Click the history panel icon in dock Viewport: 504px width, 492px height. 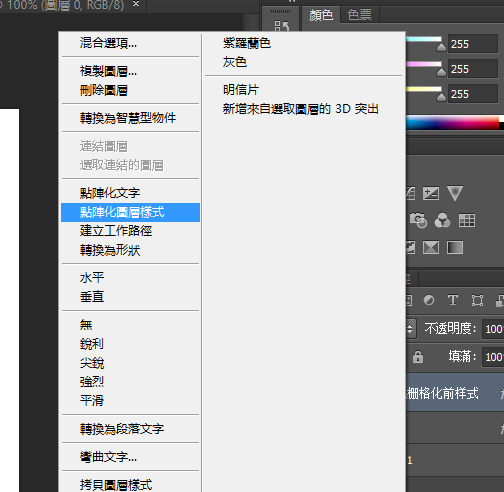click(282, 26)
